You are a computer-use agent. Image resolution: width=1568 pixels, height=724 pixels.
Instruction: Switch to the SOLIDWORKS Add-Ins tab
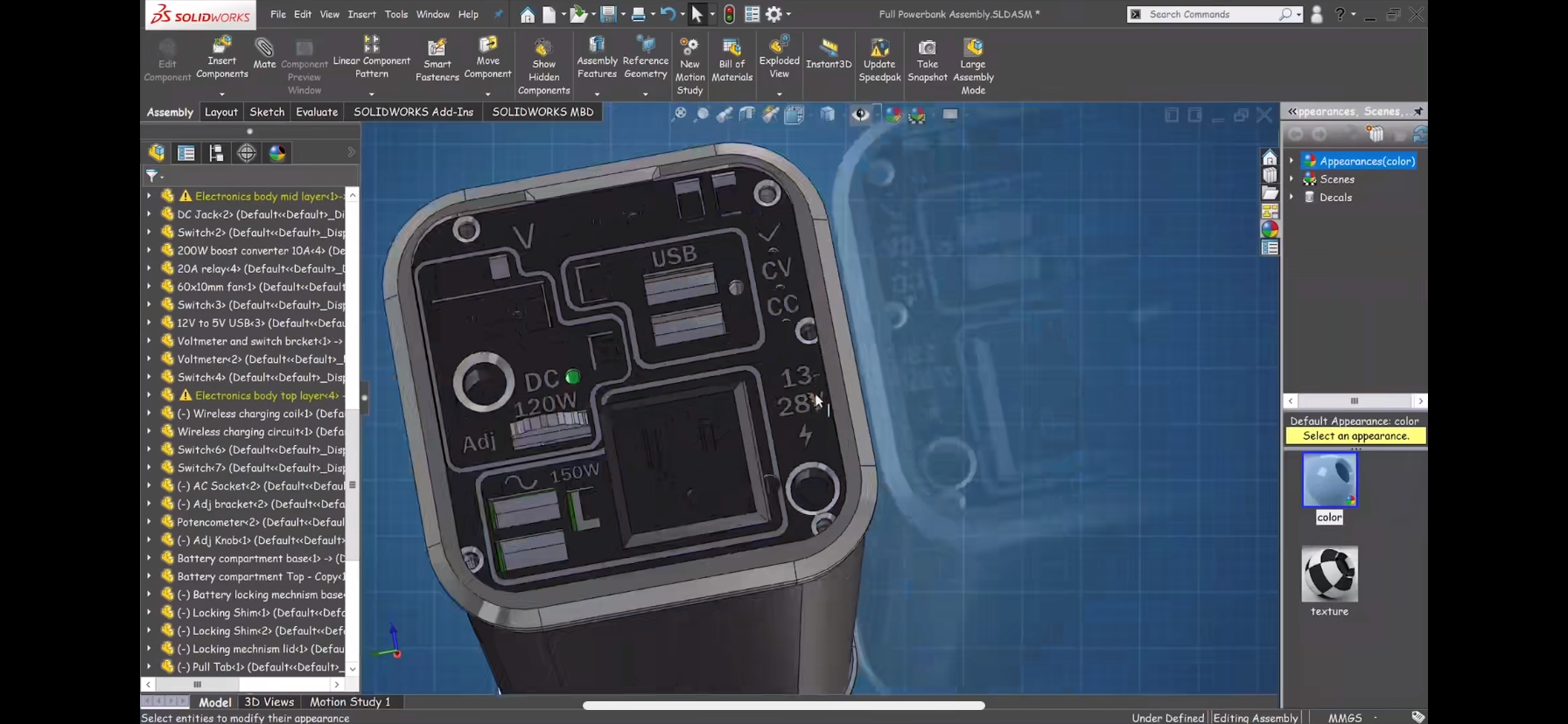(413, 112)
